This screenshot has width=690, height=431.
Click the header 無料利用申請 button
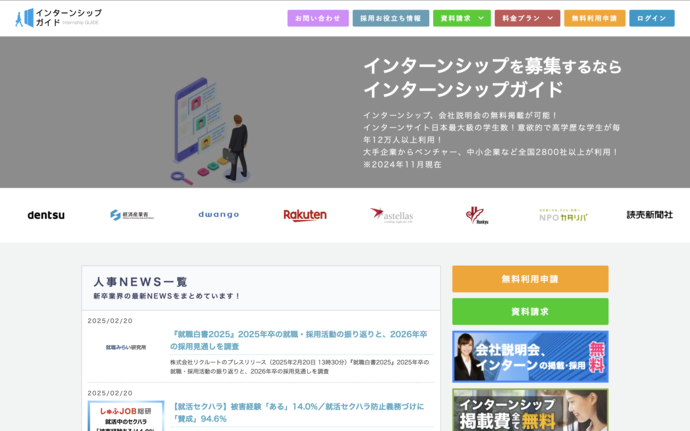594,18
